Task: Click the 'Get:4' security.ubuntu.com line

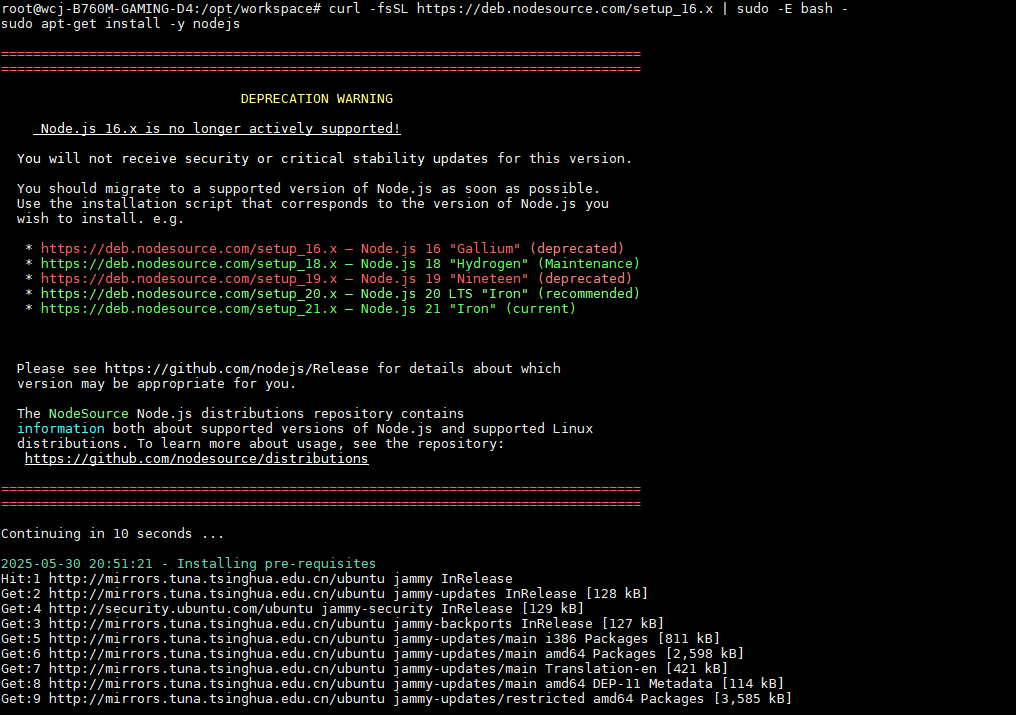Action: [x=292, y=609]
